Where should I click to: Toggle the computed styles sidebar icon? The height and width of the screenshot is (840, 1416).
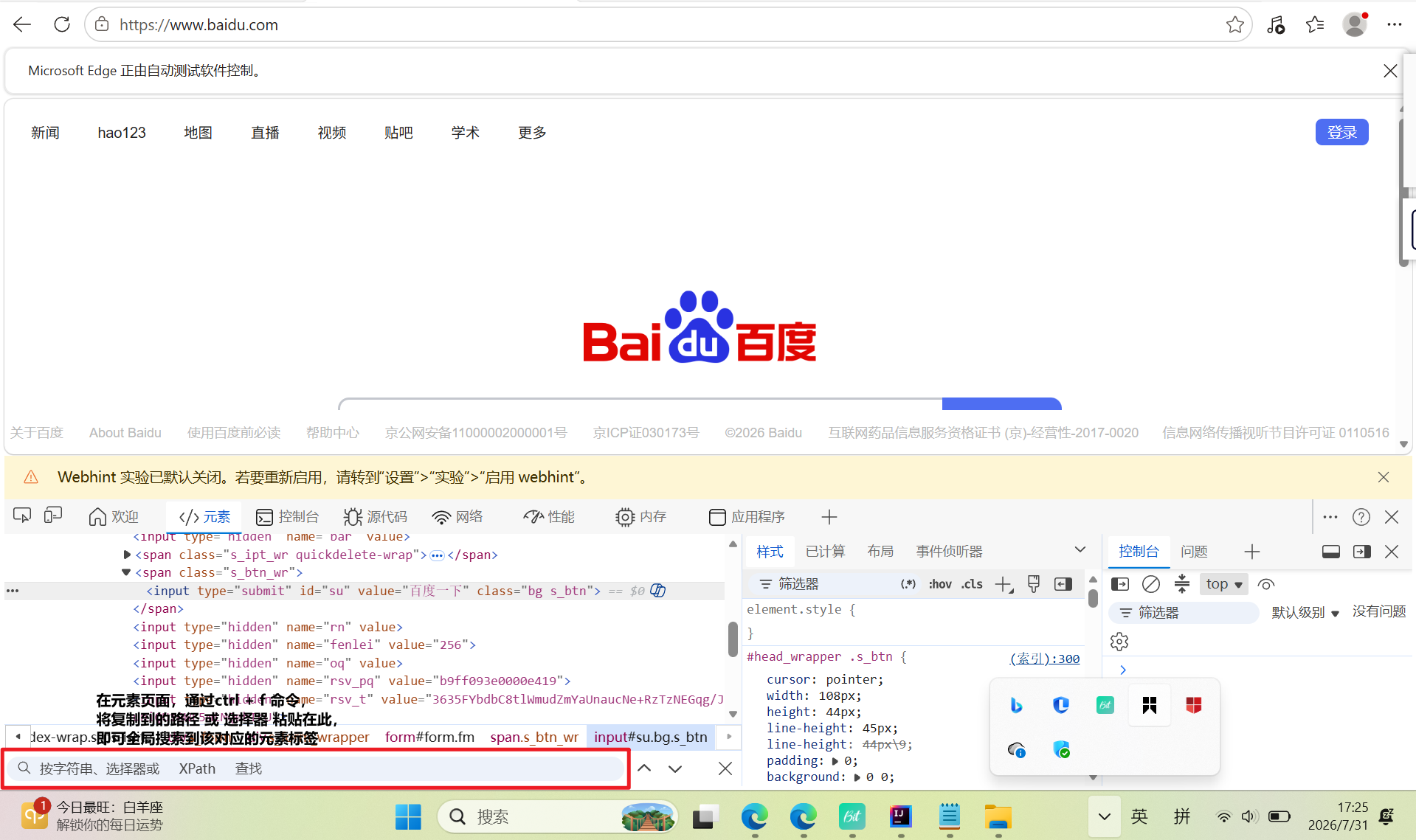[x=1063, y=584]
